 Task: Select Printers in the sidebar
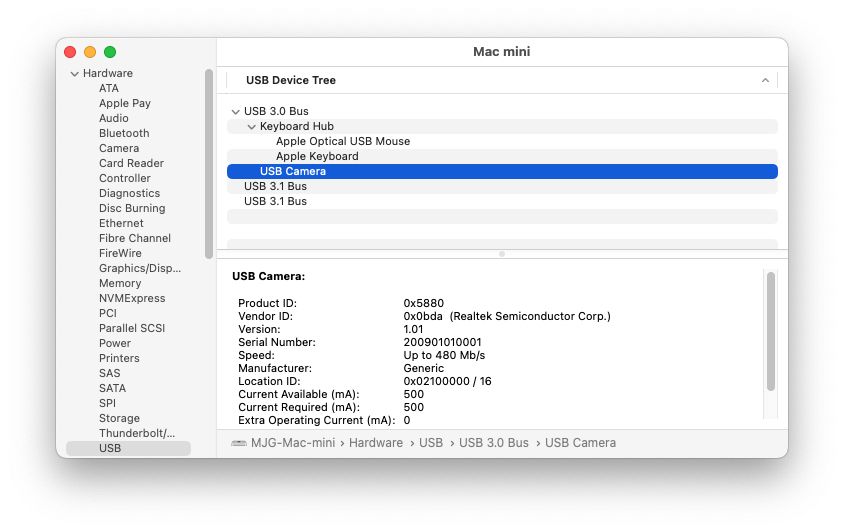[x=119, y=359]
